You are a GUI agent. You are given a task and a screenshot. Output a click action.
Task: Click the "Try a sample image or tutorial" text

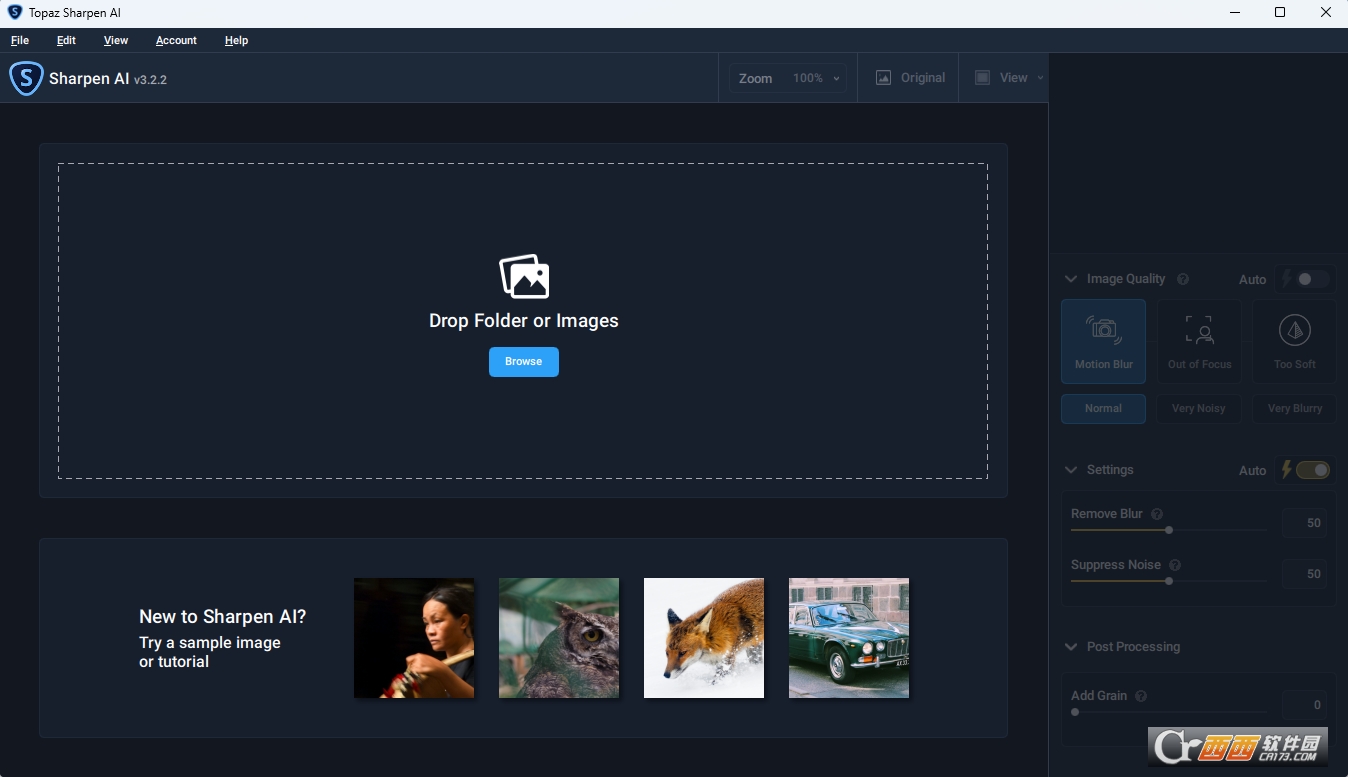click(210, 652)
